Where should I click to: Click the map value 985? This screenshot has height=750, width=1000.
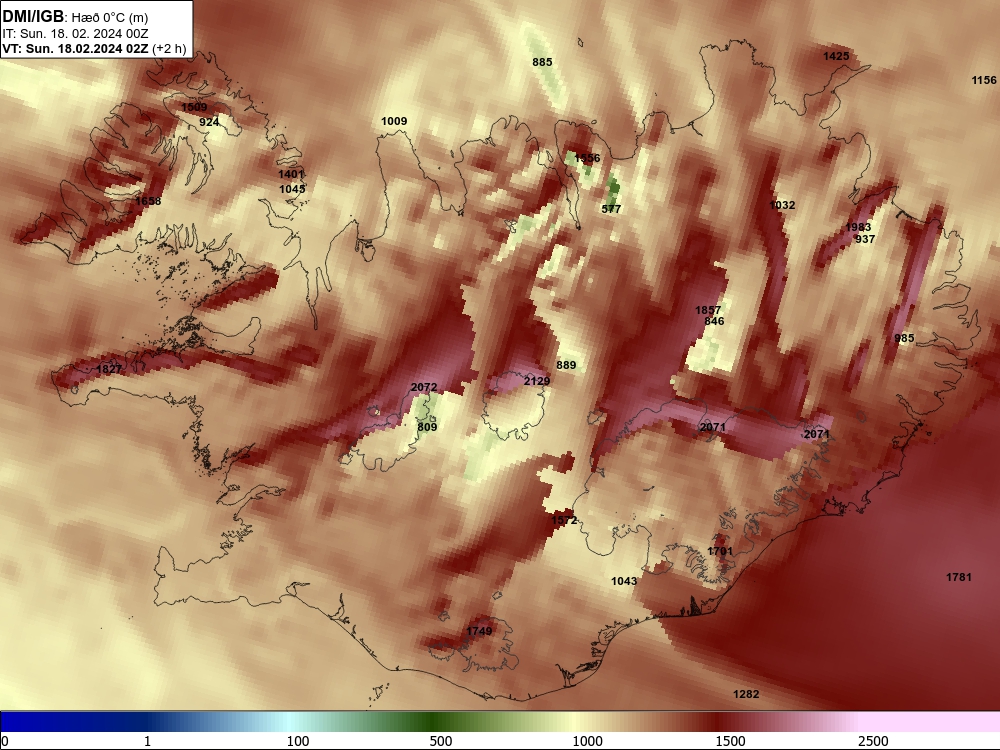tap(904, 338)
